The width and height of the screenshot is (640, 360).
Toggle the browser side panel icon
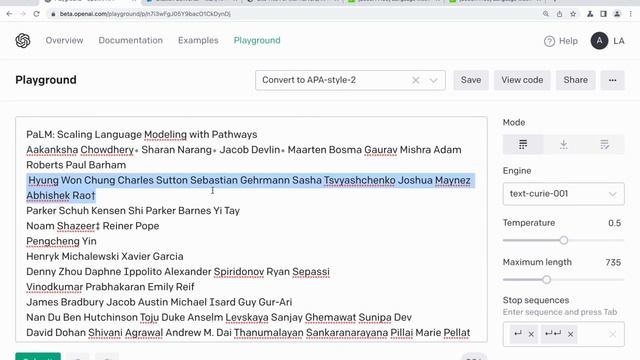604,14
